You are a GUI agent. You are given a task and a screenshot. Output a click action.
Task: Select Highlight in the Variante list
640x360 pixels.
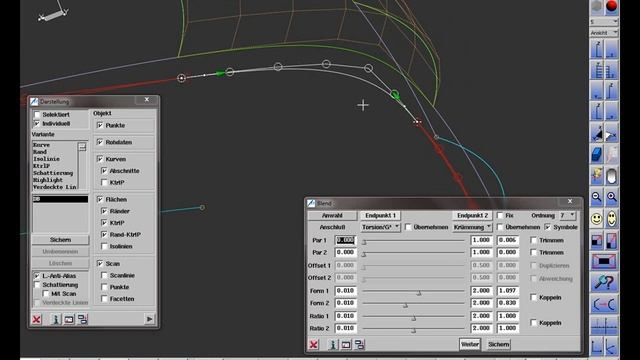(x=48, y=180)
